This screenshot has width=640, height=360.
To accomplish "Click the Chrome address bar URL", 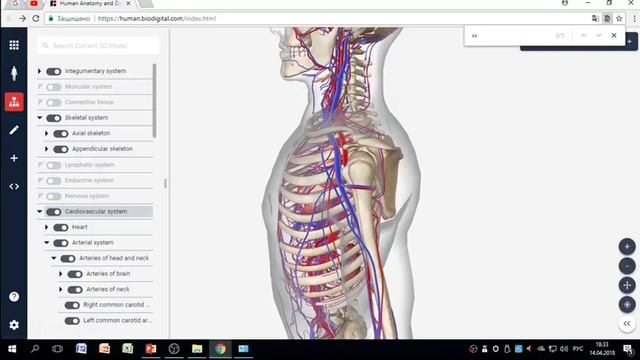I will [157, 18].
